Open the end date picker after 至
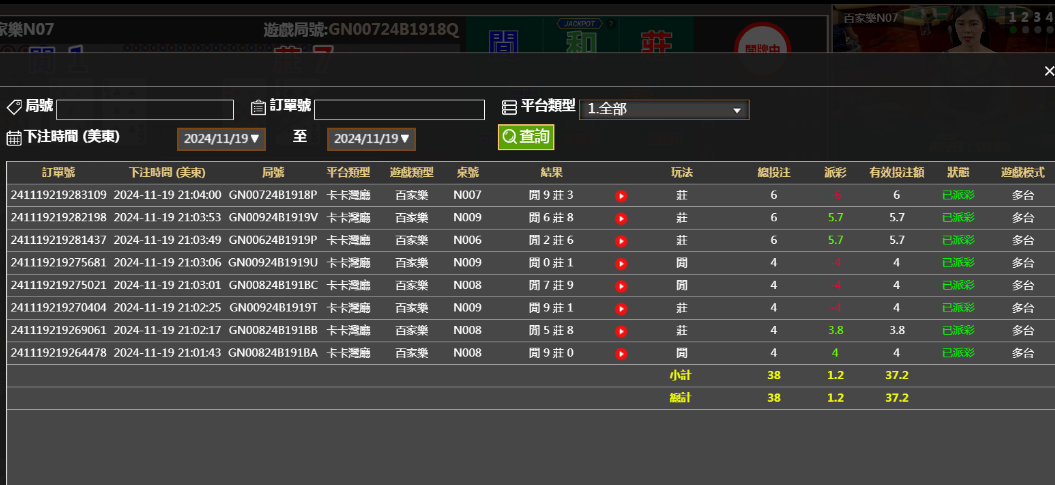The width and height of the screenshot is (1055, 485). click(x=371, y=139)
